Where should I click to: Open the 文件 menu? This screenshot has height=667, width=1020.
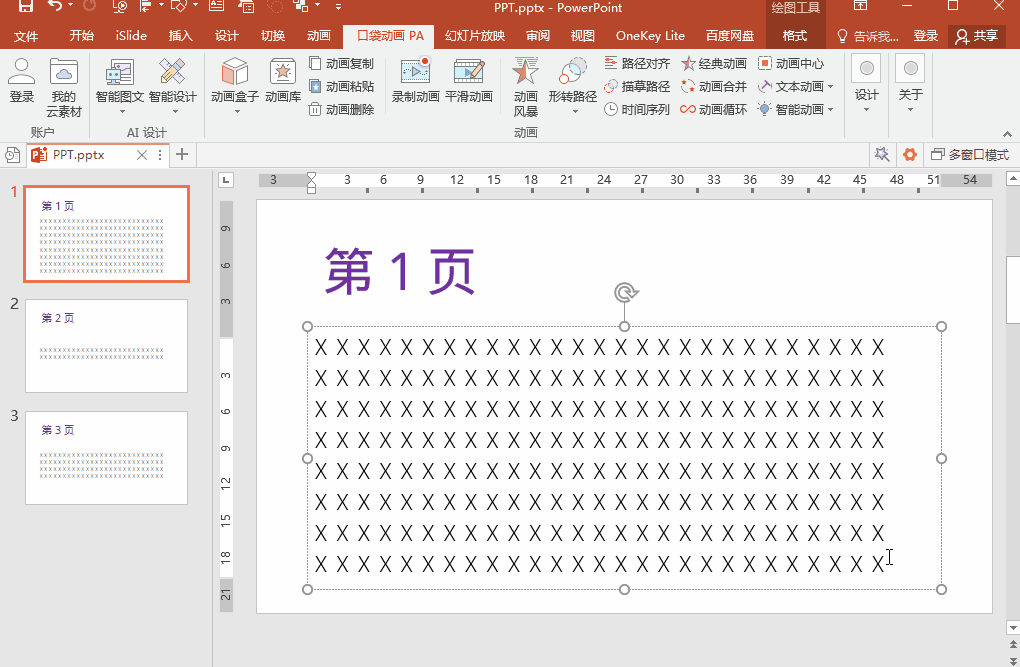(x=26, y=36)
